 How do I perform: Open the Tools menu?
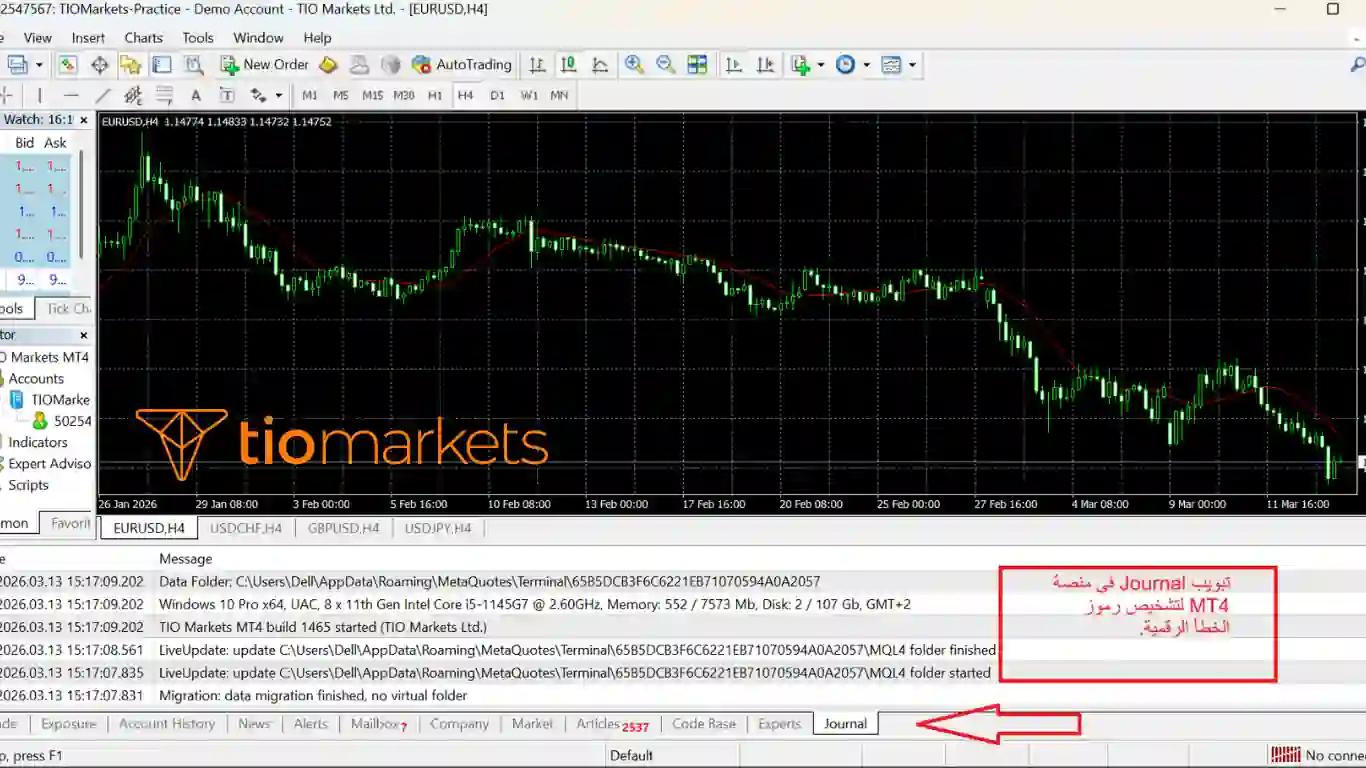(198, 38)
